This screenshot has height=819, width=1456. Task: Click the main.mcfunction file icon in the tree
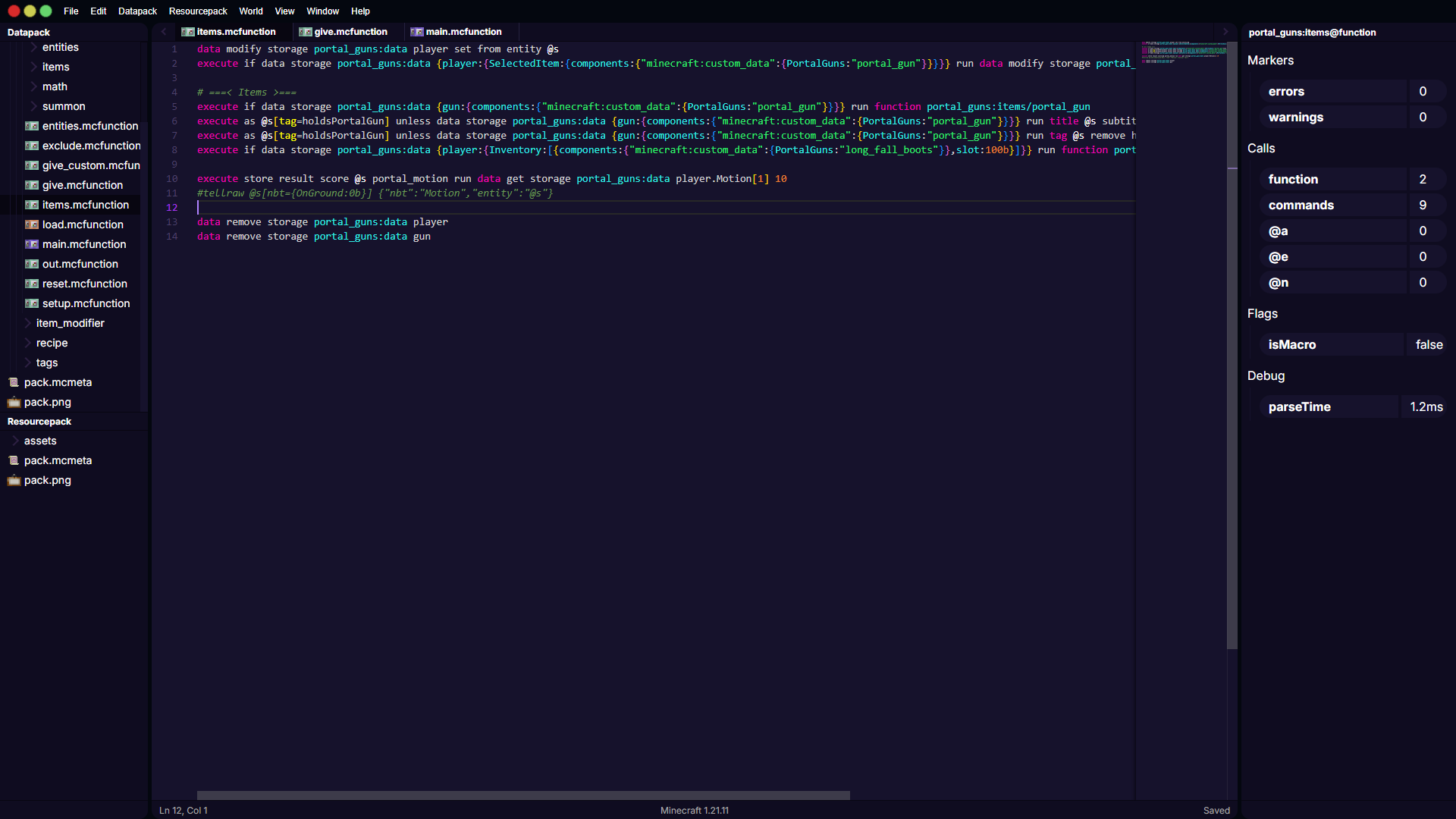(x=32, y=244)
